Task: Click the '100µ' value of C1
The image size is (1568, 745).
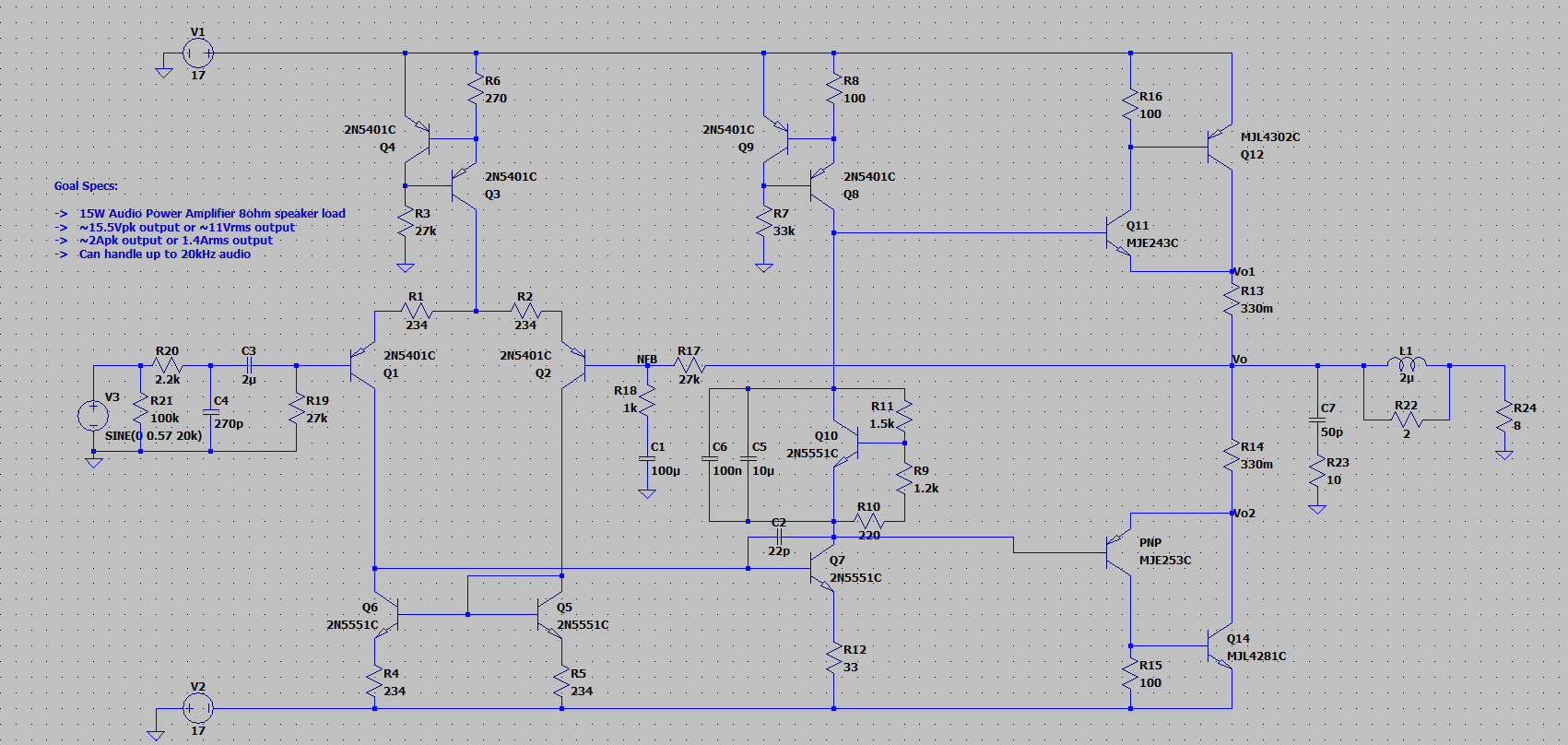Action: [x=666, y=471]
